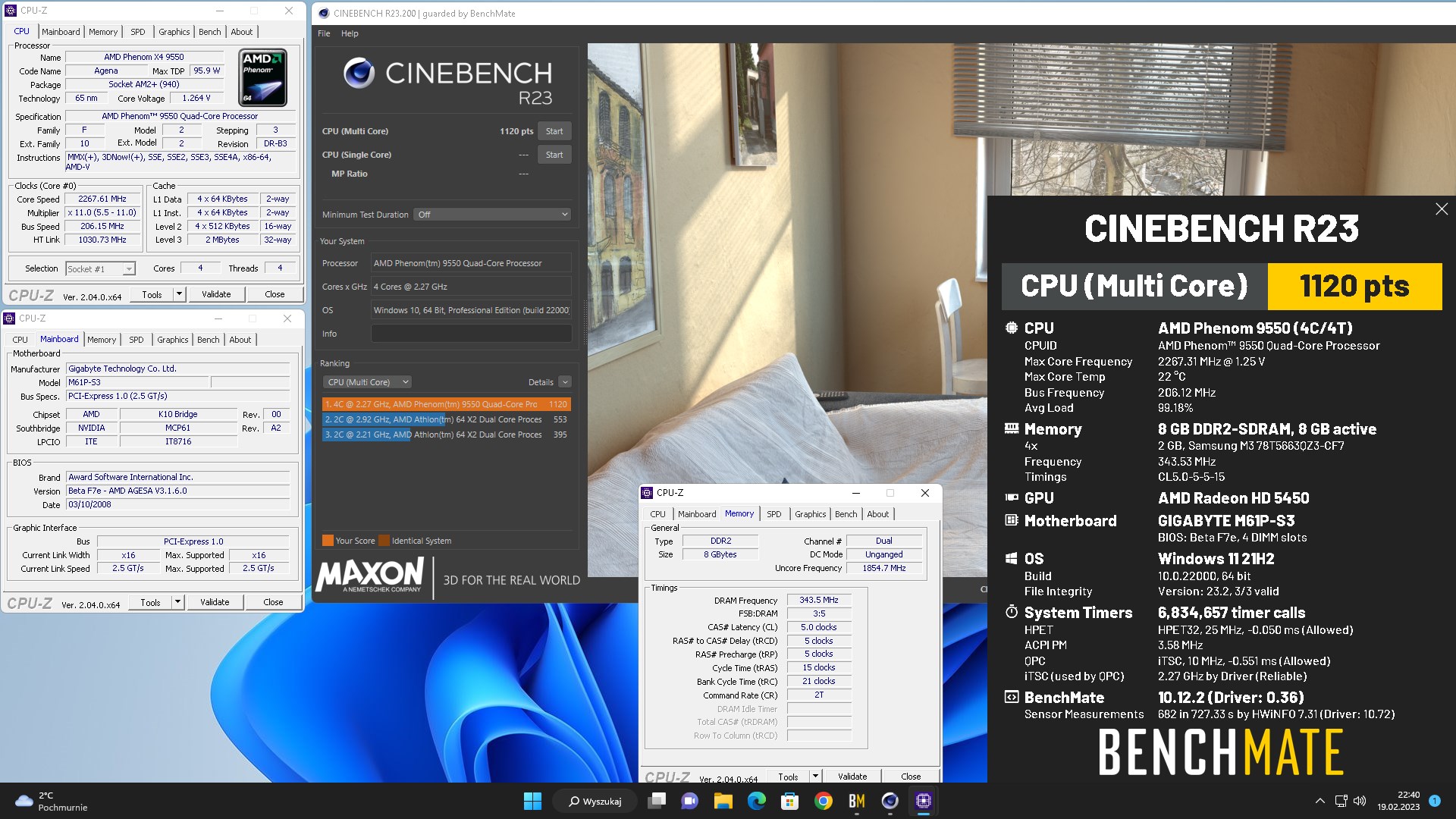Expand the ranking Details arrow
The width and height of the screenshot is (1456, 819).
tap(565, 382)
